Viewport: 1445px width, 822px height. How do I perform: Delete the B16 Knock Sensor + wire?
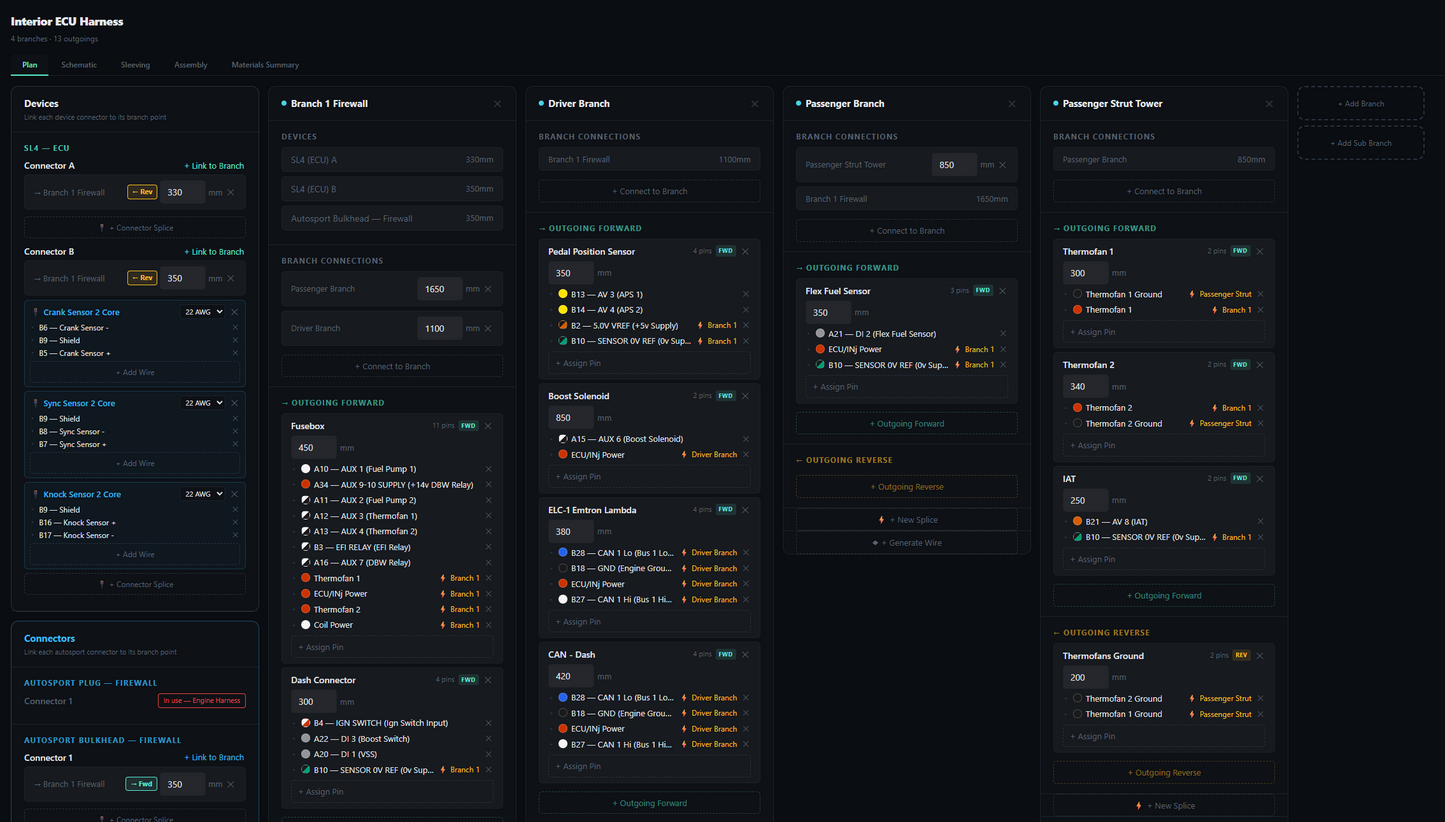pyautogui.click(x=235, y=523)
